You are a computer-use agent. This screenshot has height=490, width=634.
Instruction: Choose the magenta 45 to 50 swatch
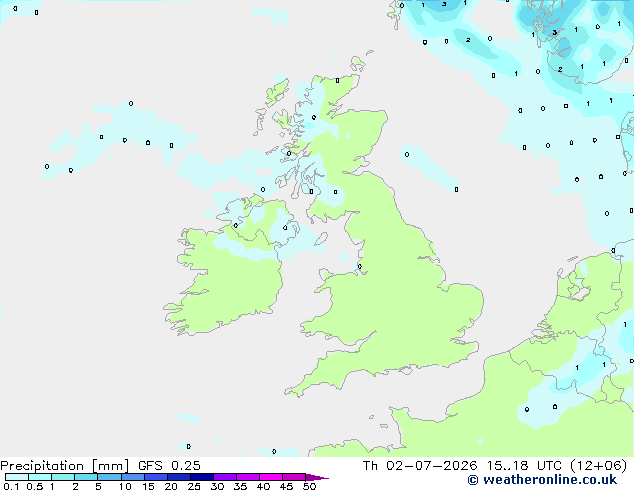(x=294, y=477)
